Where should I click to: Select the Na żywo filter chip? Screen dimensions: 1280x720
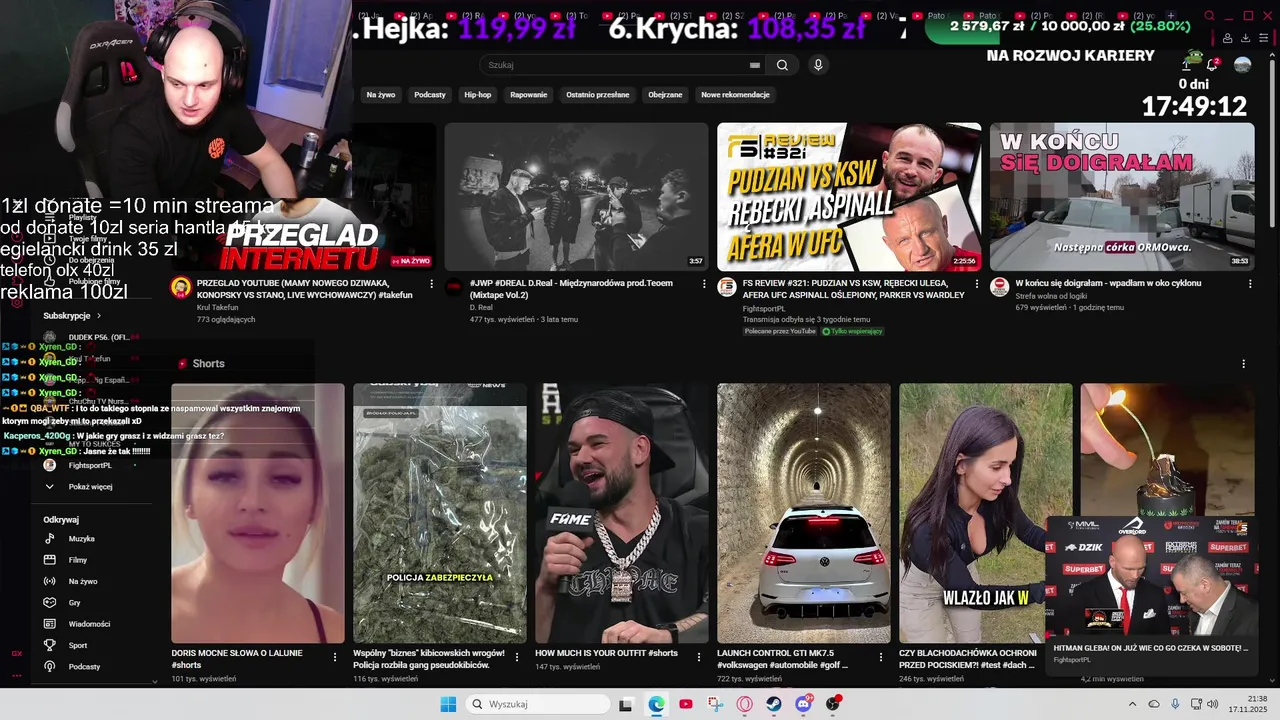pyautogui.click(x=381, y=94)
